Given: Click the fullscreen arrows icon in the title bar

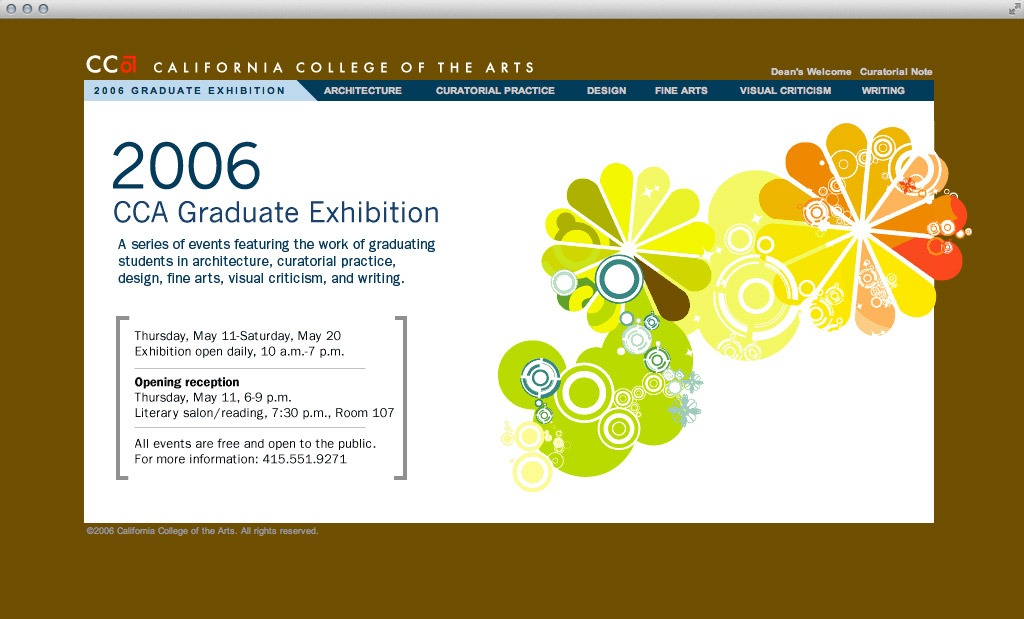Looking at the screenshot, I should 1015,8.
